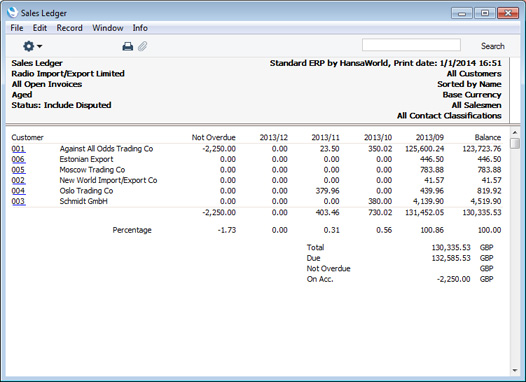This screenshot has width=526, height=382.
Task: Click the Not Overdue column header
Action: click(x=213, y=138)
